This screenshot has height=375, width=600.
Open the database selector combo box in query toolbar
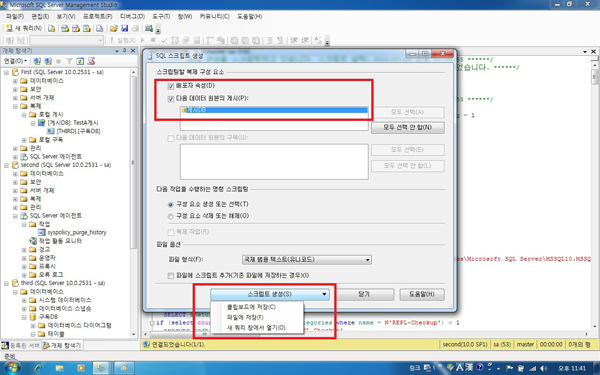point(67,40)
